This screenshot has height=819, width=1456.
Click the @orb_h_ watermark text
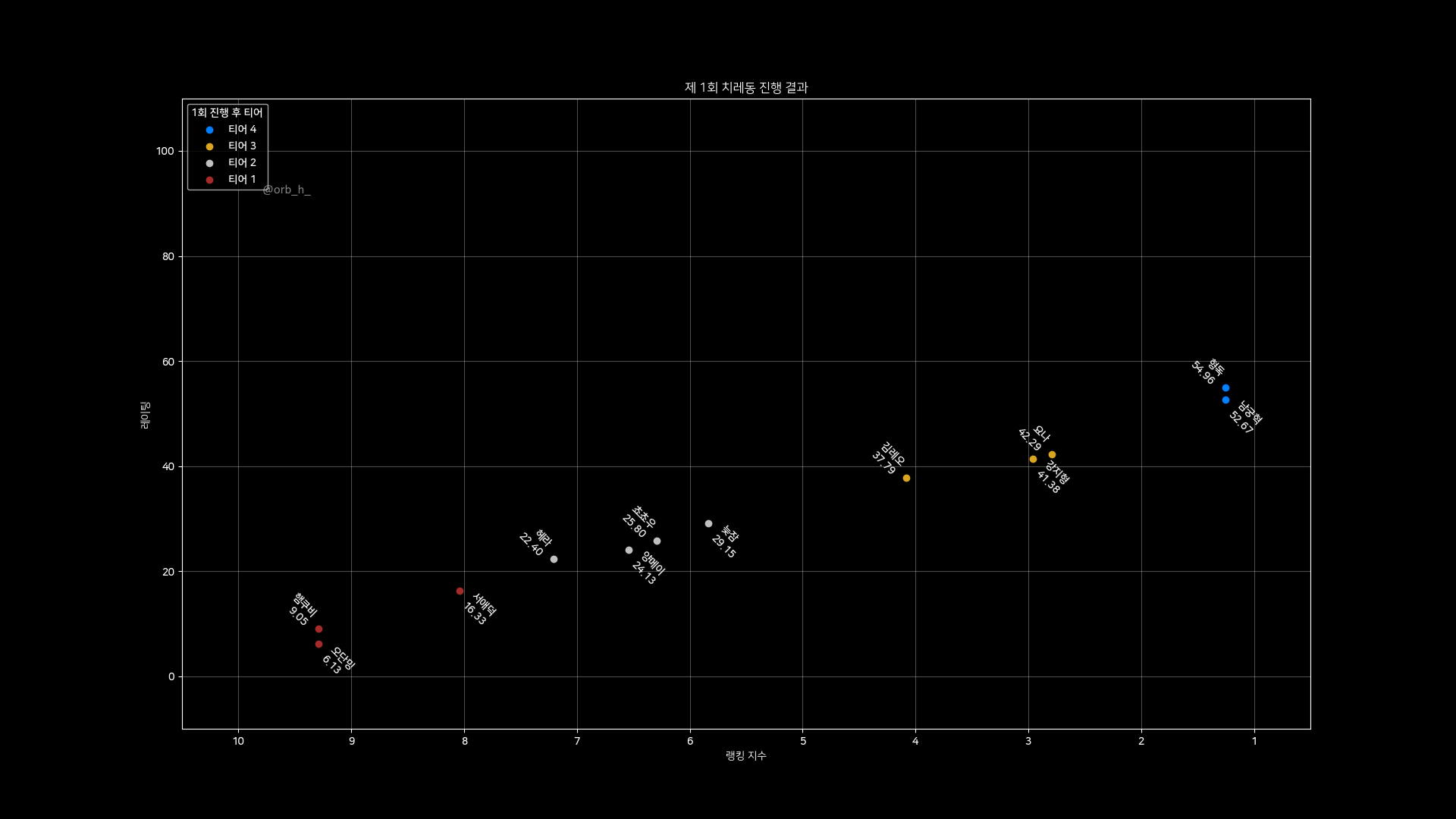click(x=287, y=190)
